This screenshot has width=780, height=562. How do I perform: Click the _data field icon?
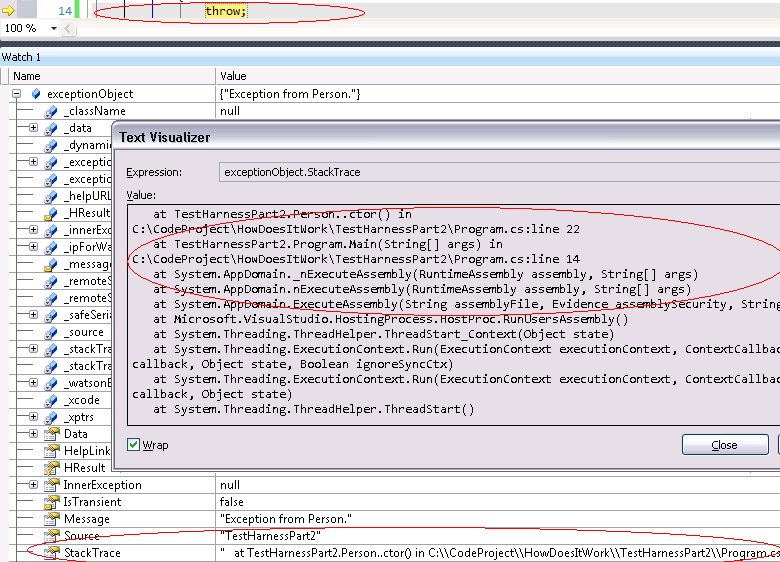click(x=51, y=128)
